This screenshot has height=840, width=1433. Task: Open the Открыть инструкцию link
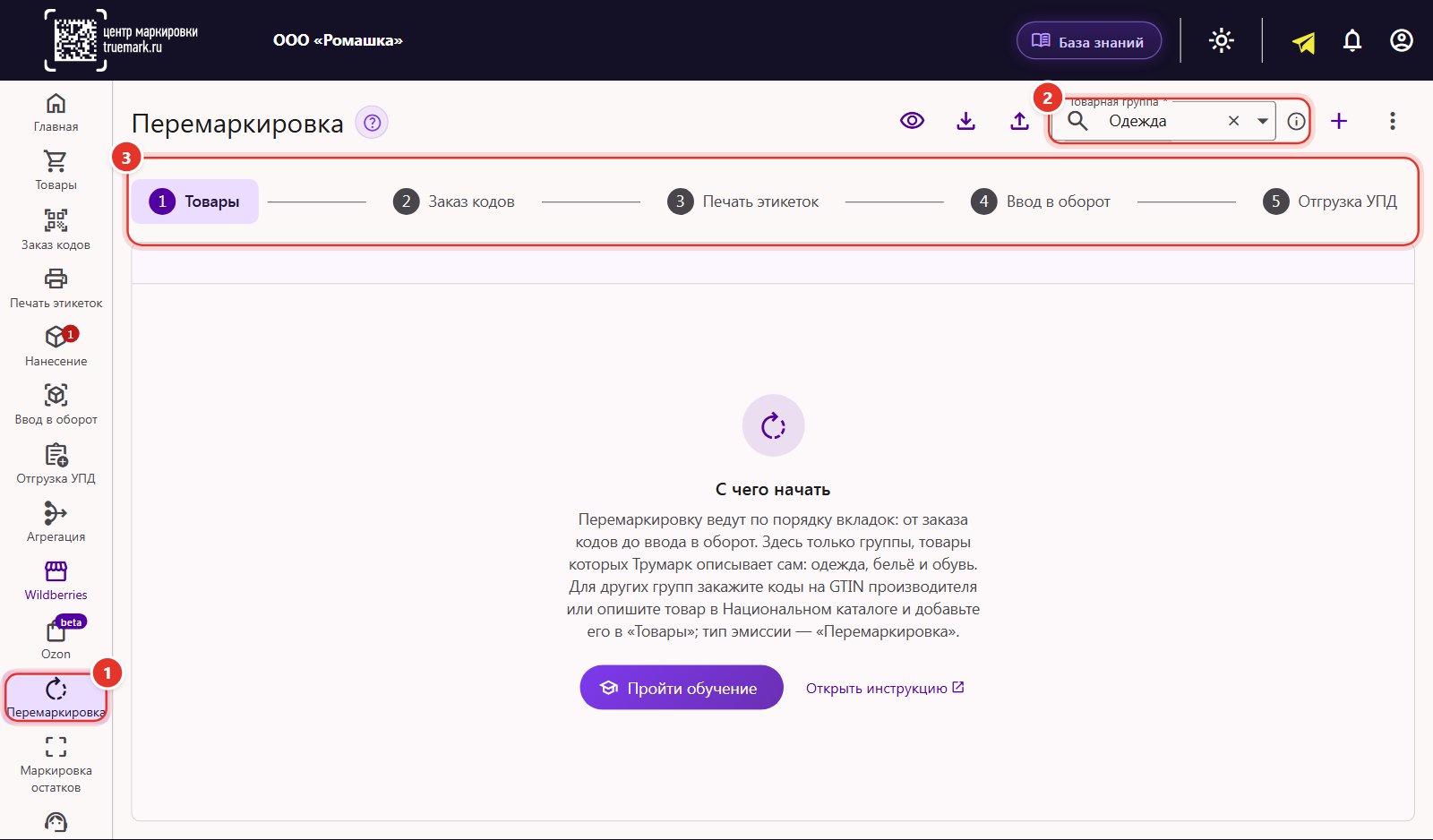pyautogui.click(x=885, y=688)
